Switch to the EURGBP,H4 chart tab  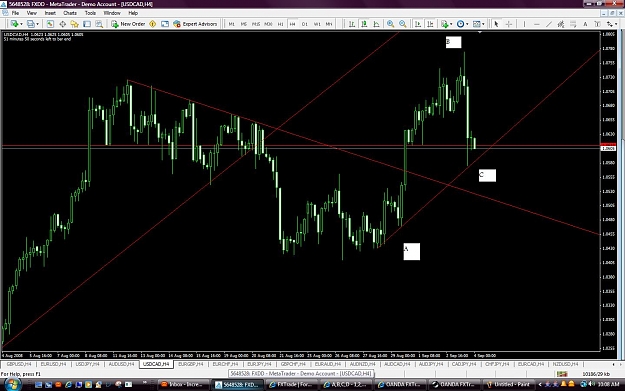coord(191,364)
